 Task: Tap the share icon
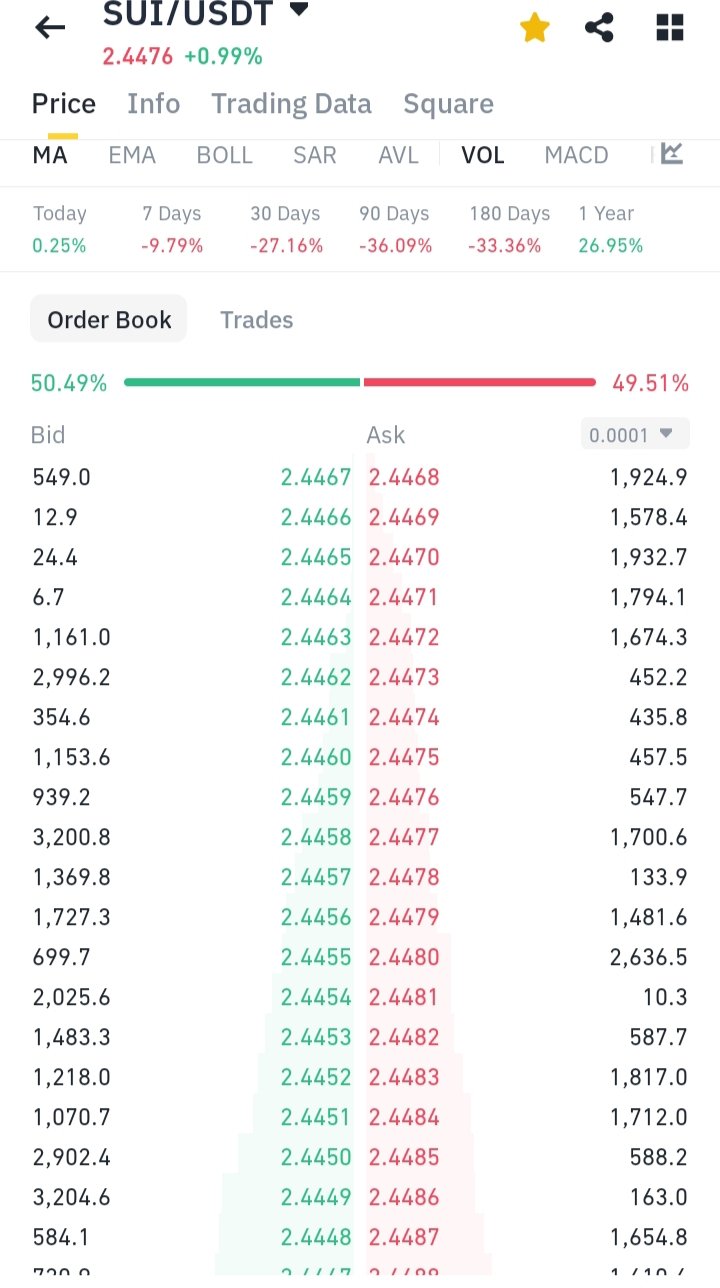click(x=599, y=28)
